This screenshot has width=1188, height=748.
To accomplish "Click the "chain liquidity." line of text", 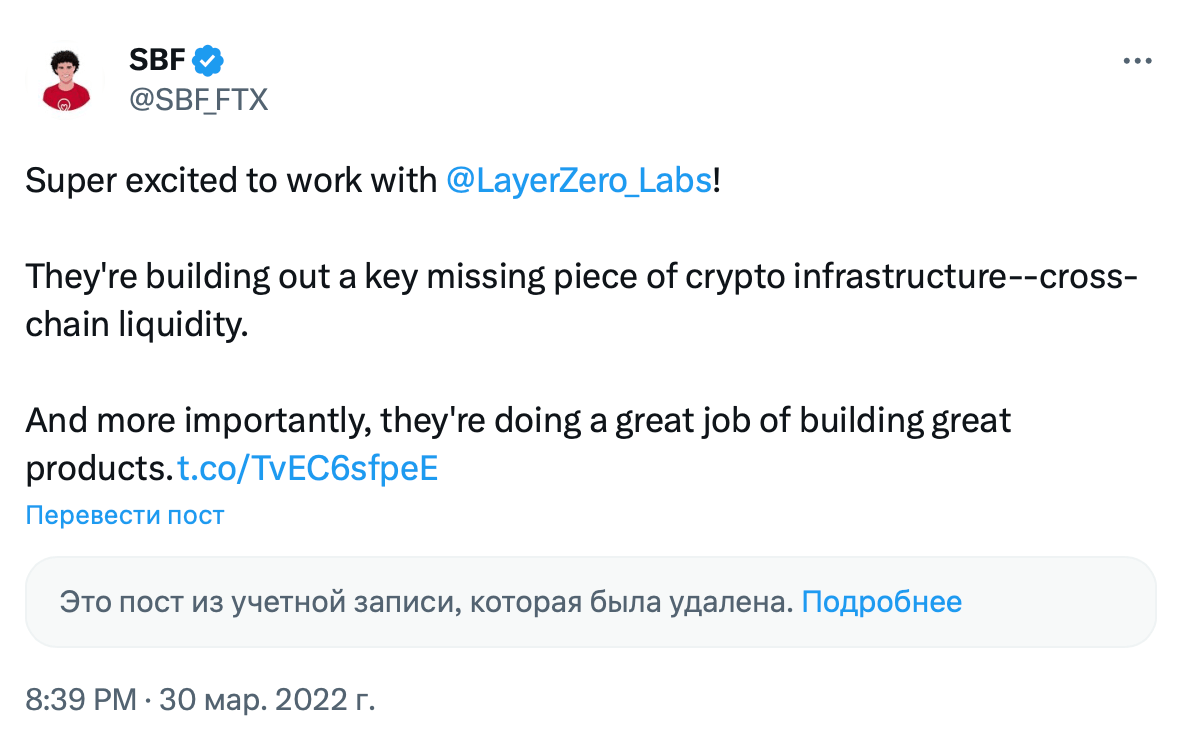I will 135,325.
